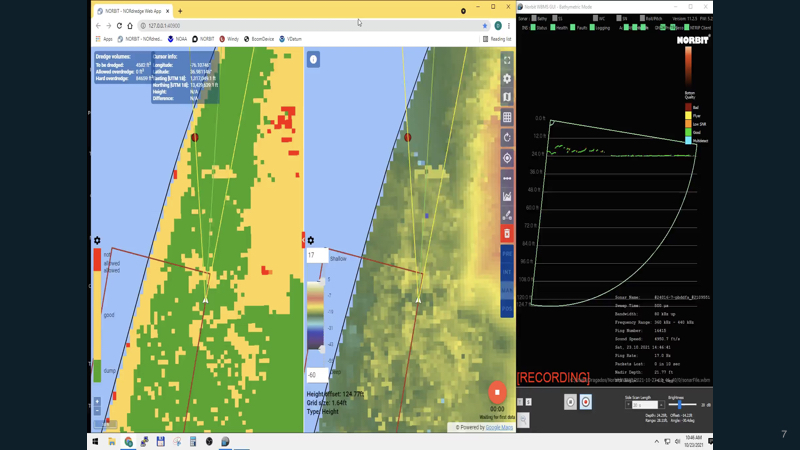
Task: Click the chart icon in map toolbar
Action: click(507, 197)
